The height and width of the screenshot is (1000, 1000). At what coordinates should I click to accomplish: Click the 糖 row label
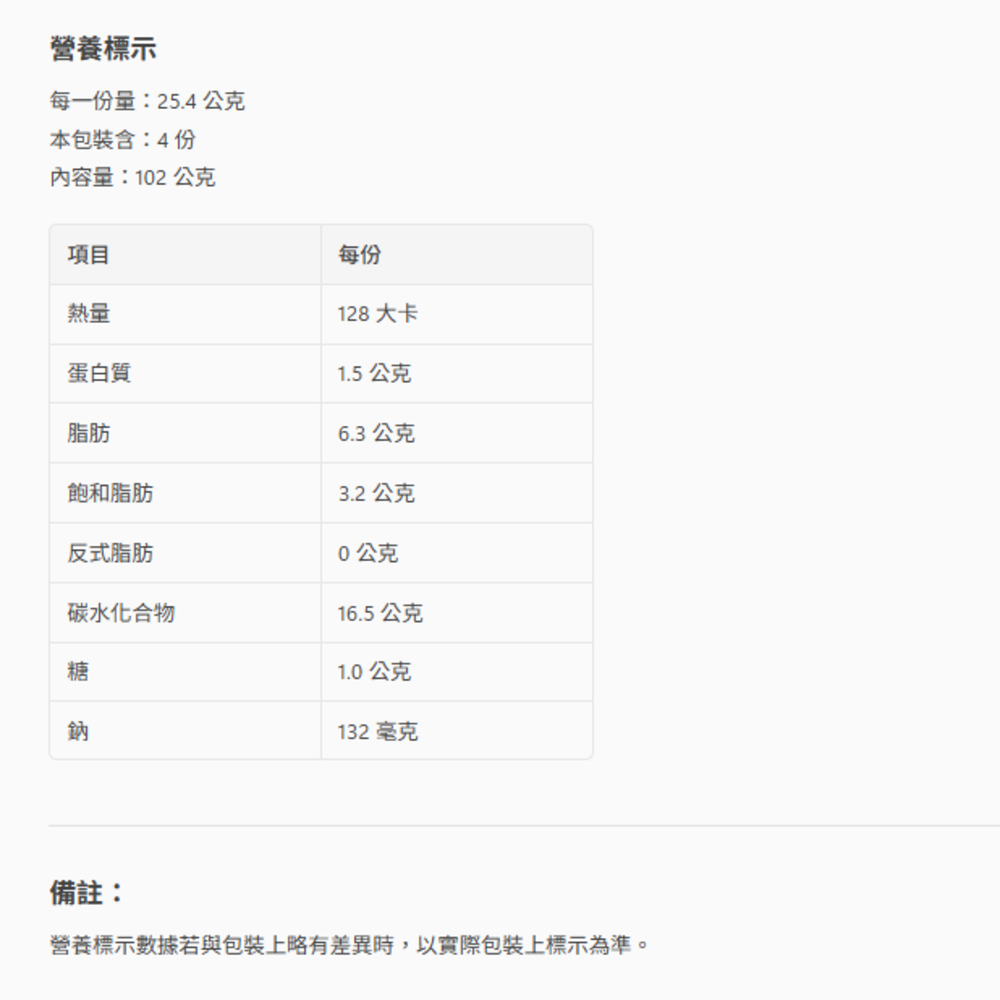tap(78, 672)
